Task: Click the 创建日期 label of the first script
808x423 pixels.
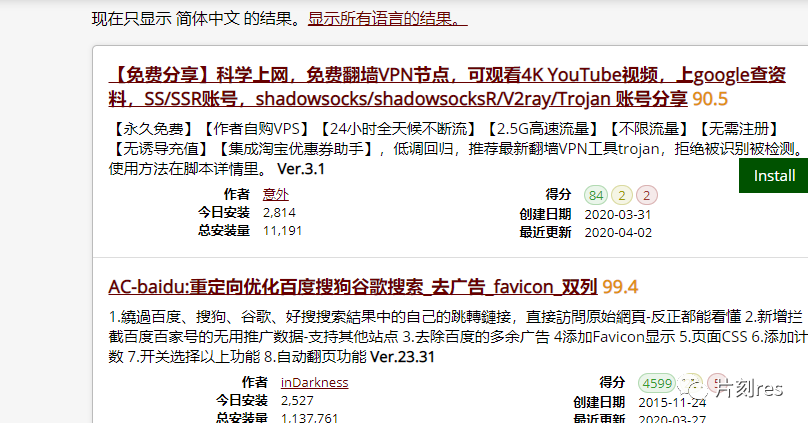Action: [545, 214]
